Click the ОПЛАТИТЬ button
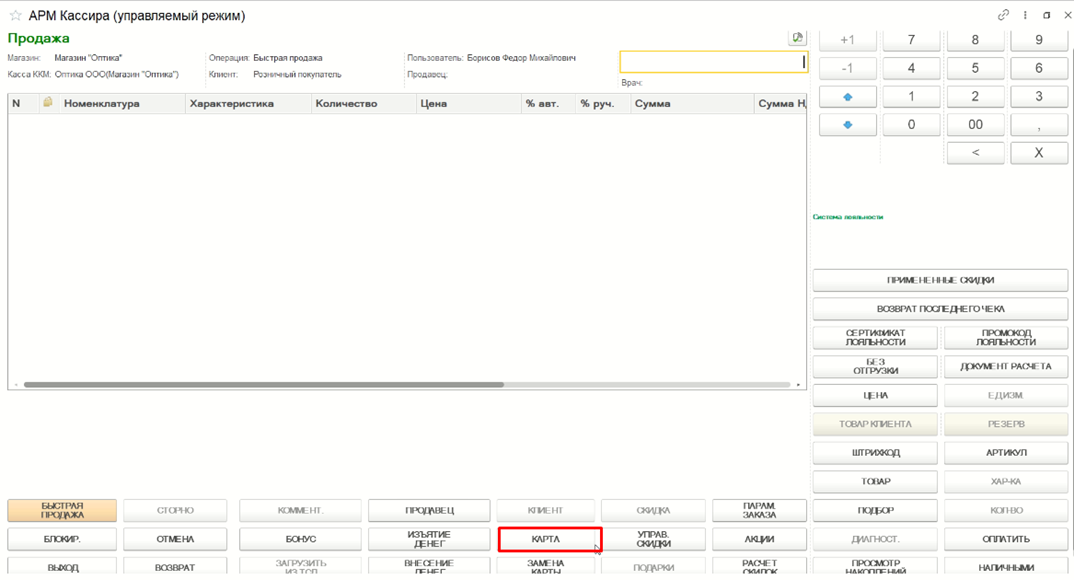The height and width of the screenshot is (580, 1074). [1006, 539]
